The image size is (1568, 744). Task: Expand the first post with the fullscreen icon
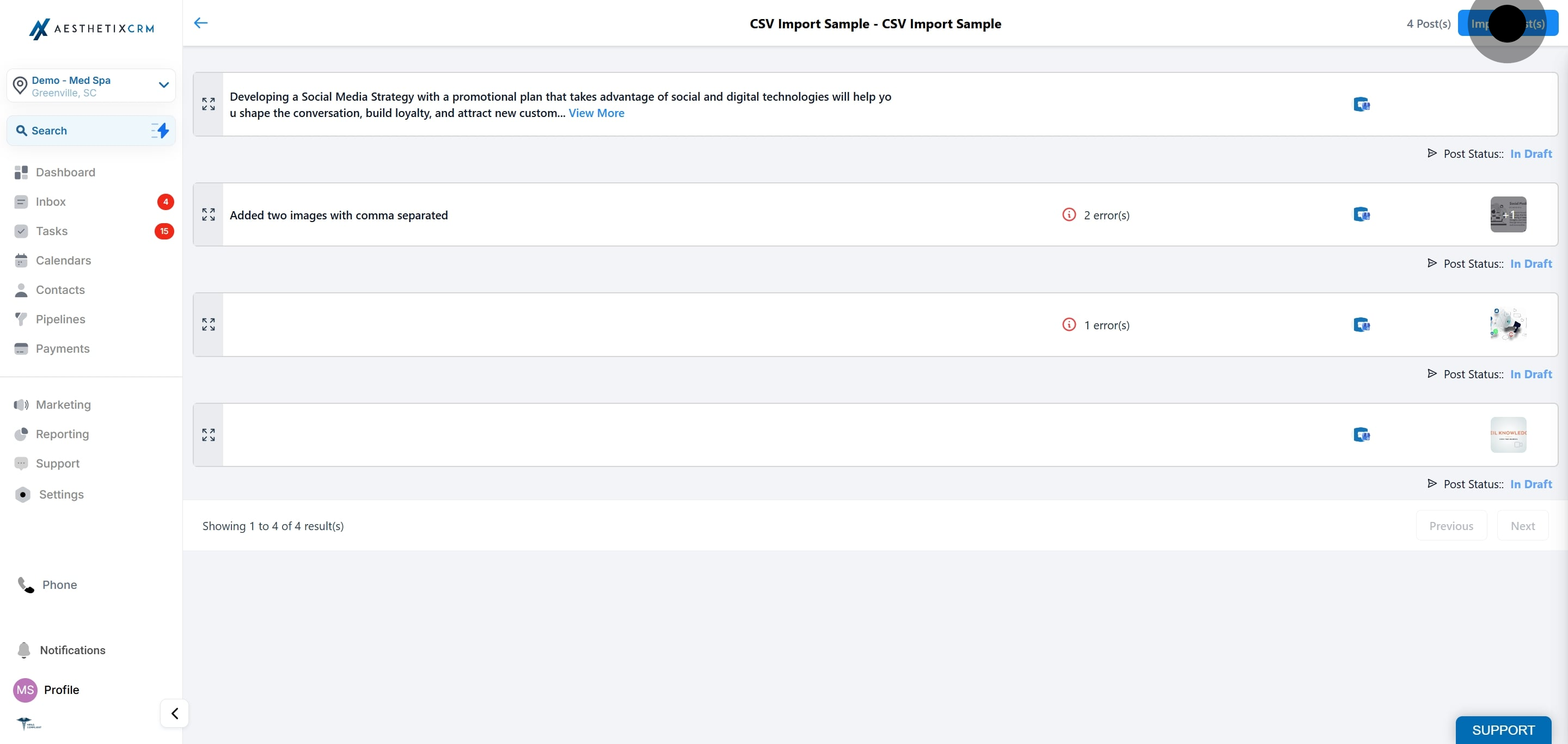tap(208, 104)
